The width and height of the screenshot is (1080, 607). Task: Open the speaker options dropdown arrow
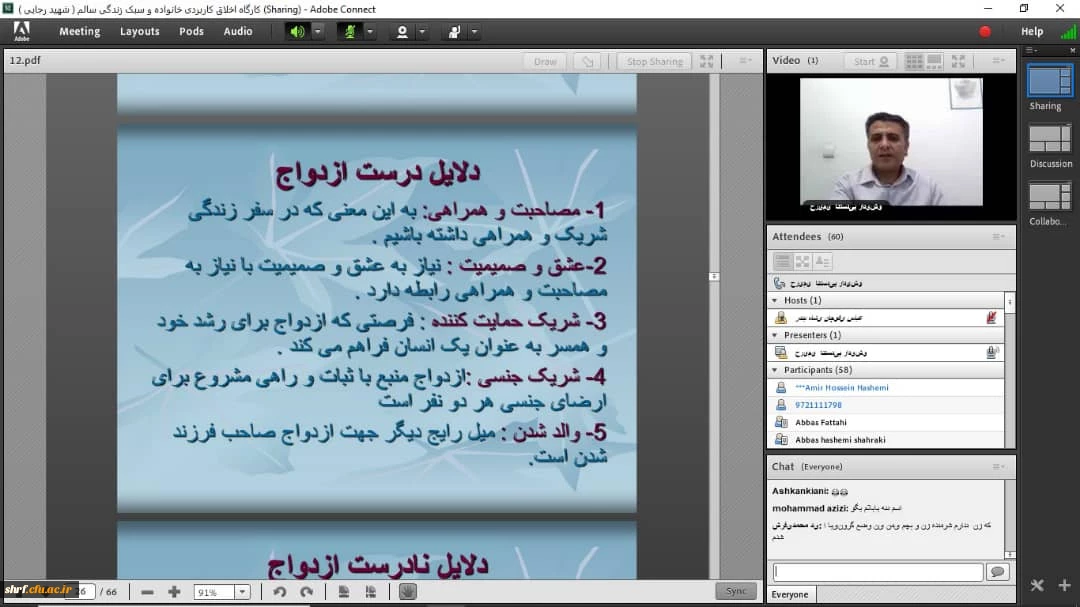coord(318,31)
